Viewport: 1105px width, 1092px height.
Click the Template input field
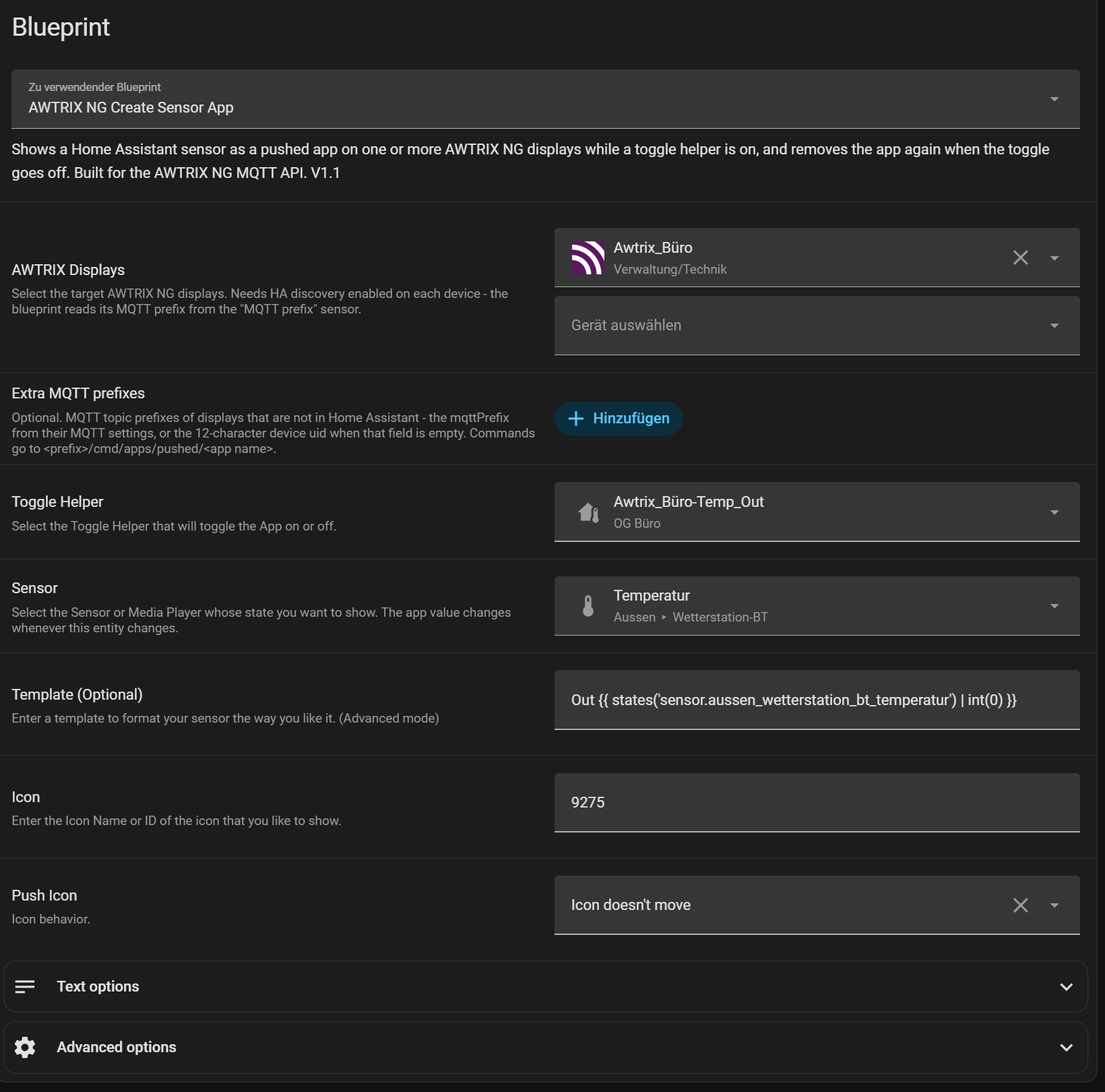pyautogui.click(x=817, y=700)
